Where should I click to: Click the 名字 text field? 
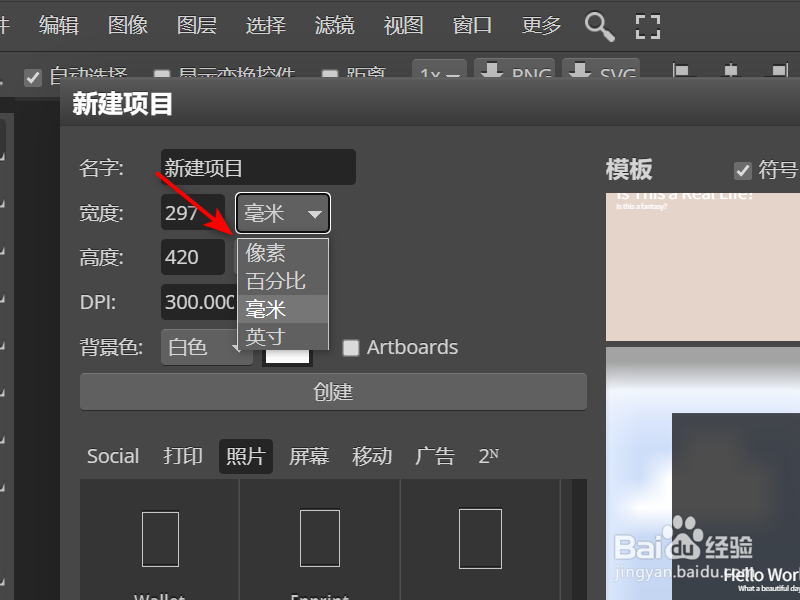point(258,167)
